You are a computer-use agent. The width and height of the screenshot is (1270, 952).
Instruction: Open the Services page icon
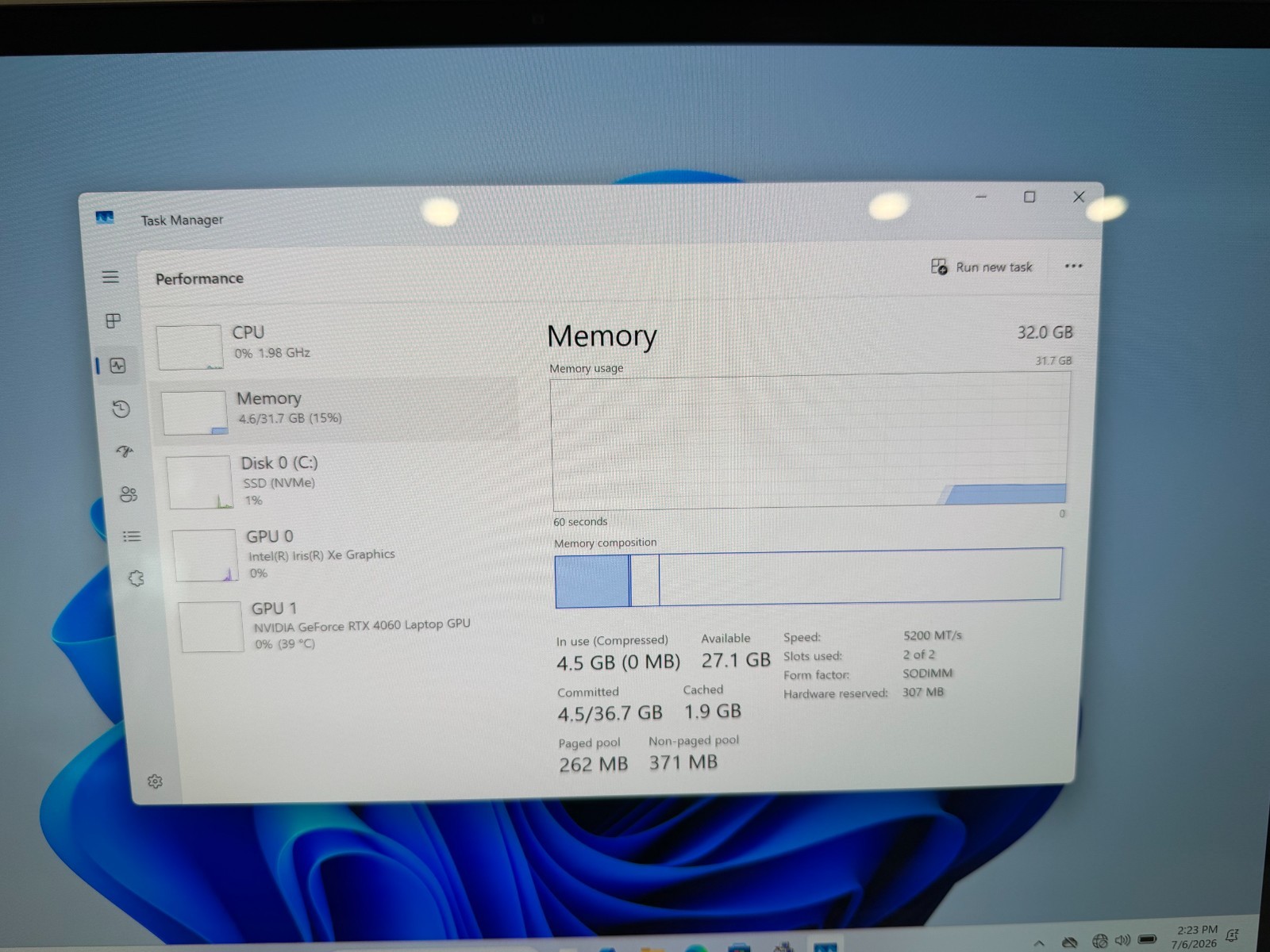pos(136,578)
